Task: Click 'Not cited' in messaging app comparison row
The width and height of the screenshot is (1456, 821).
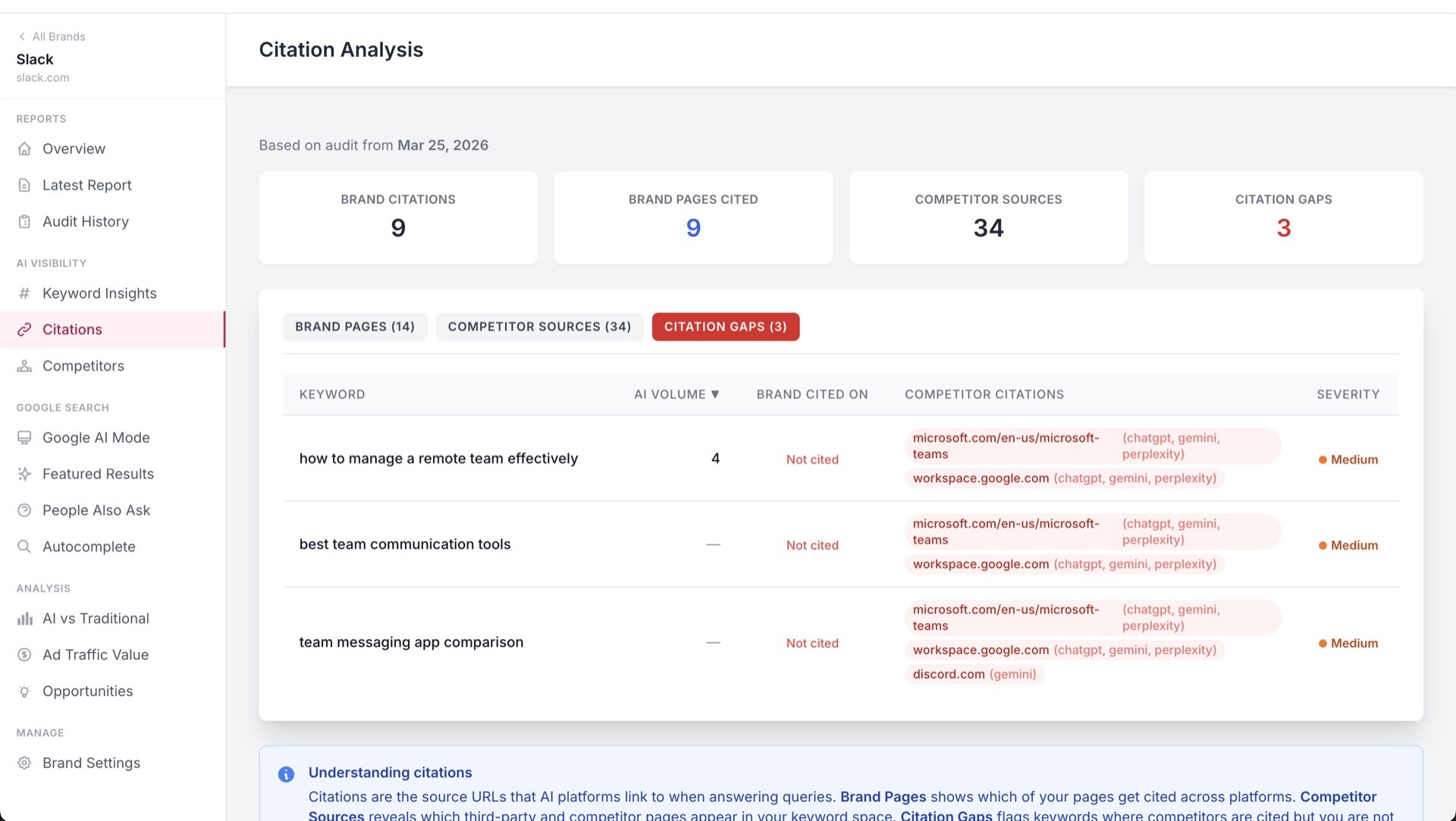Action: (x=812, y=643)
